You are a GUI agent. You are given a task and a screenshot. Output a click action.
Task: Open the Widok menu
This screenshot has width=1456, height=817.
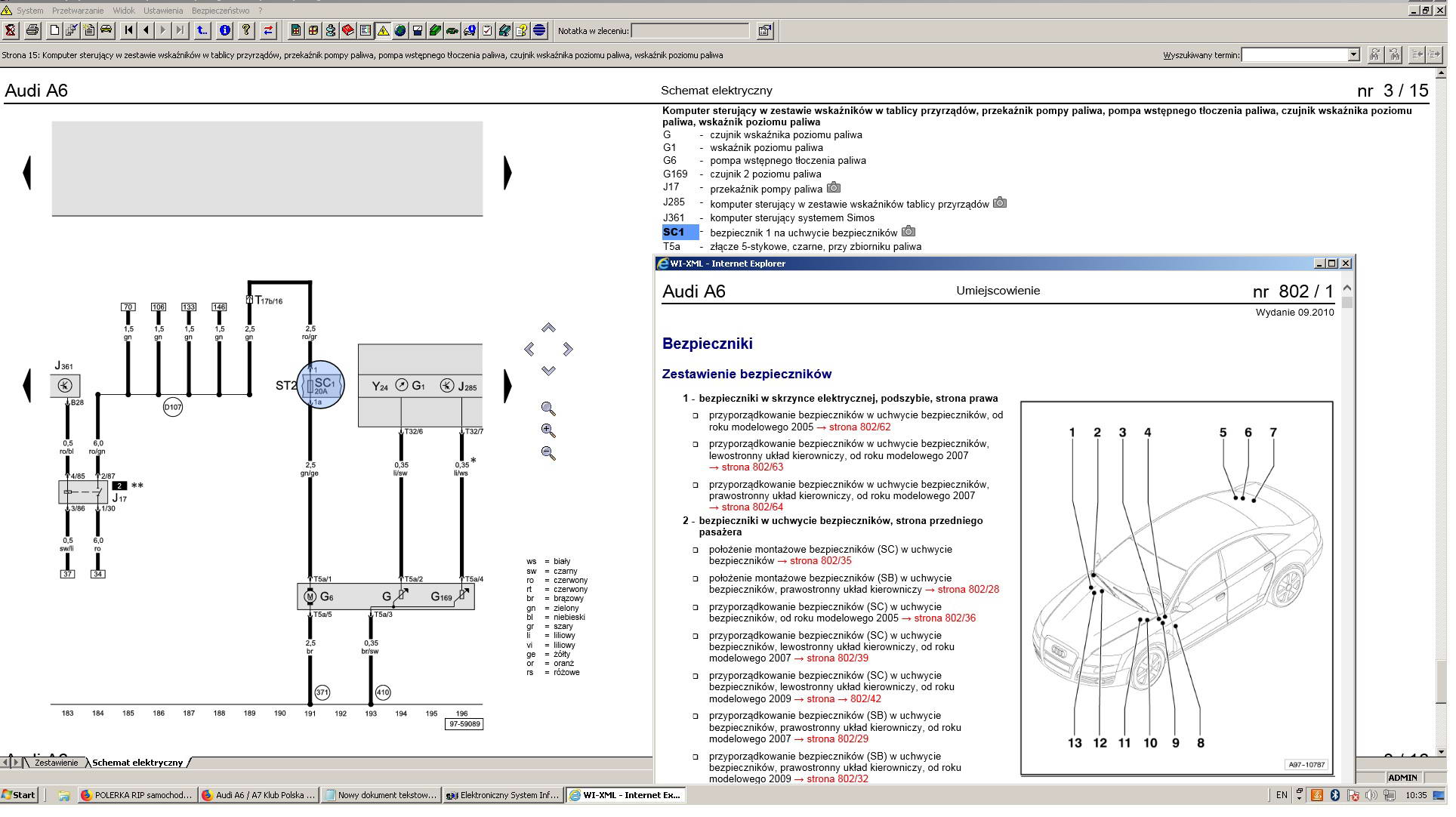click(124, 11)
